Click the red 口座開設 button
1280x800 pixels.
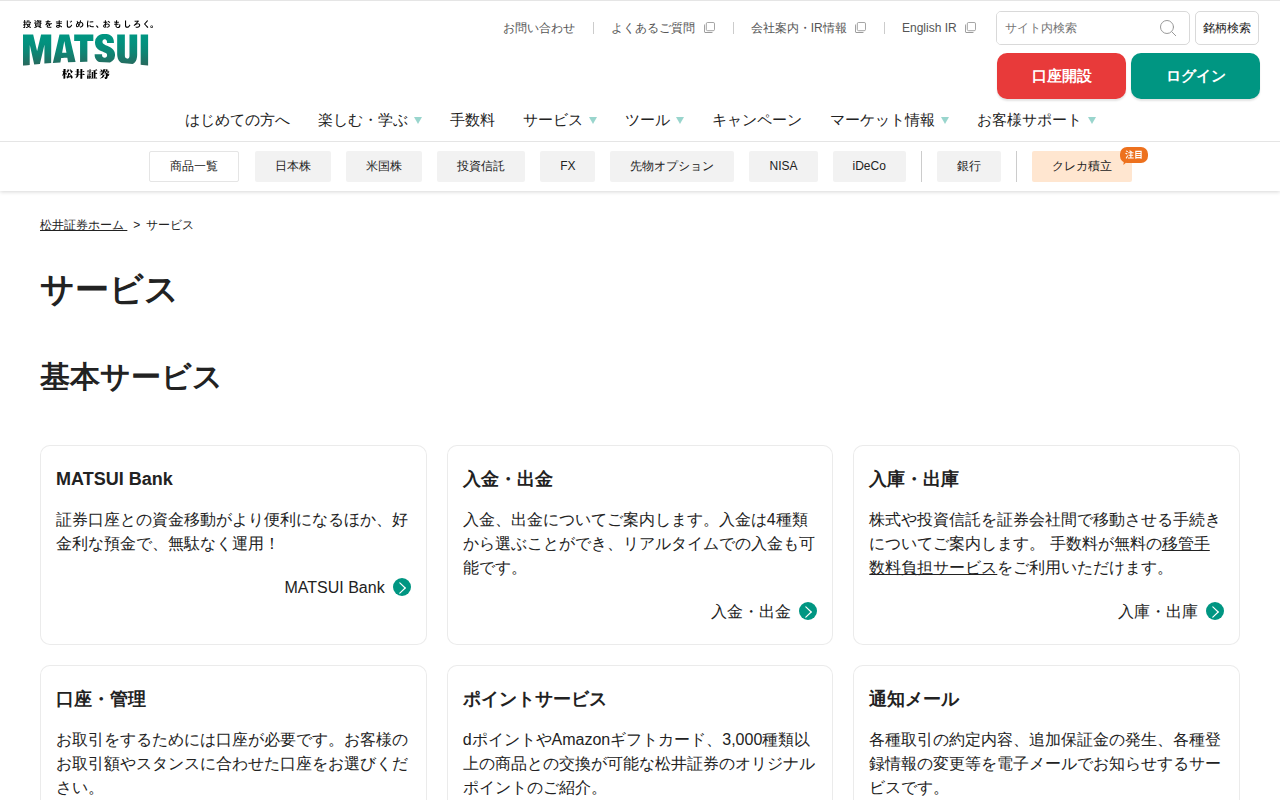pyautogui.click(x=1061, y=76)
